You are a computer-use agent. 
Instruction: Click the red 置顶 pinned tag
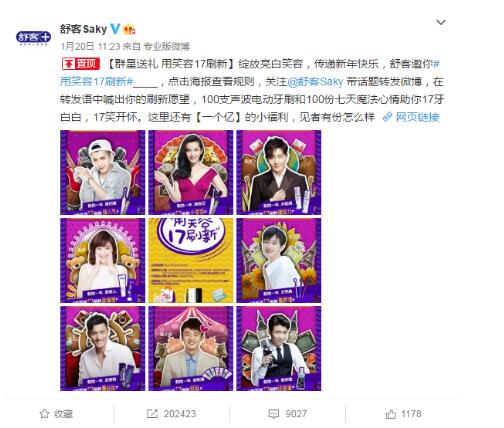pos(81,64)
